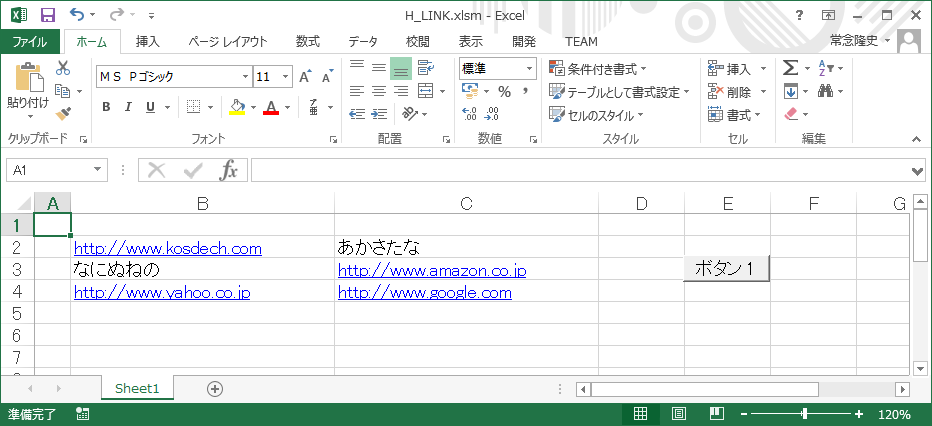This screenshot has height=426, width=932.
Task: Switch to the データ tab
Action: 363,42
